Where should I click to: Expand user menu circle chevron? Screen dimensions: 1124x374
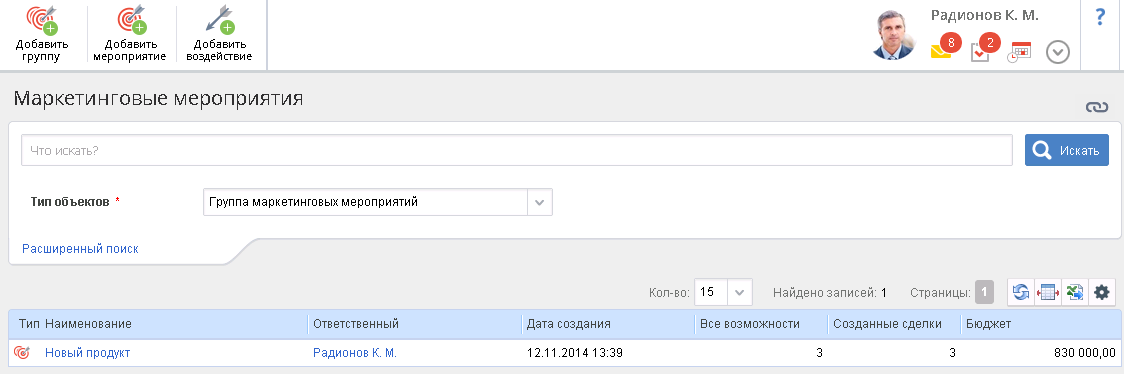click(1058, 52)
